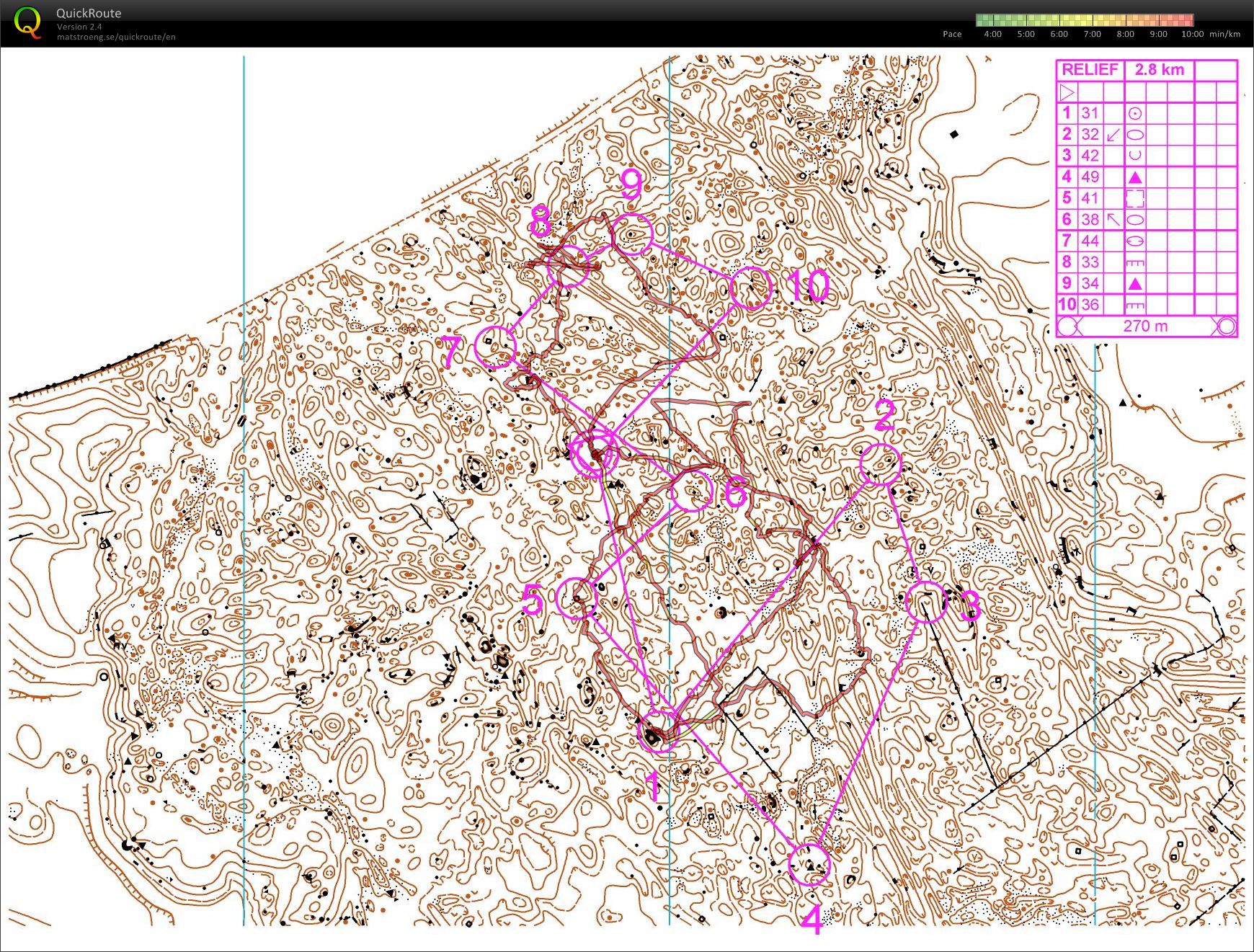Click the start triangle in control sheet

click(x=1067, y=92)
